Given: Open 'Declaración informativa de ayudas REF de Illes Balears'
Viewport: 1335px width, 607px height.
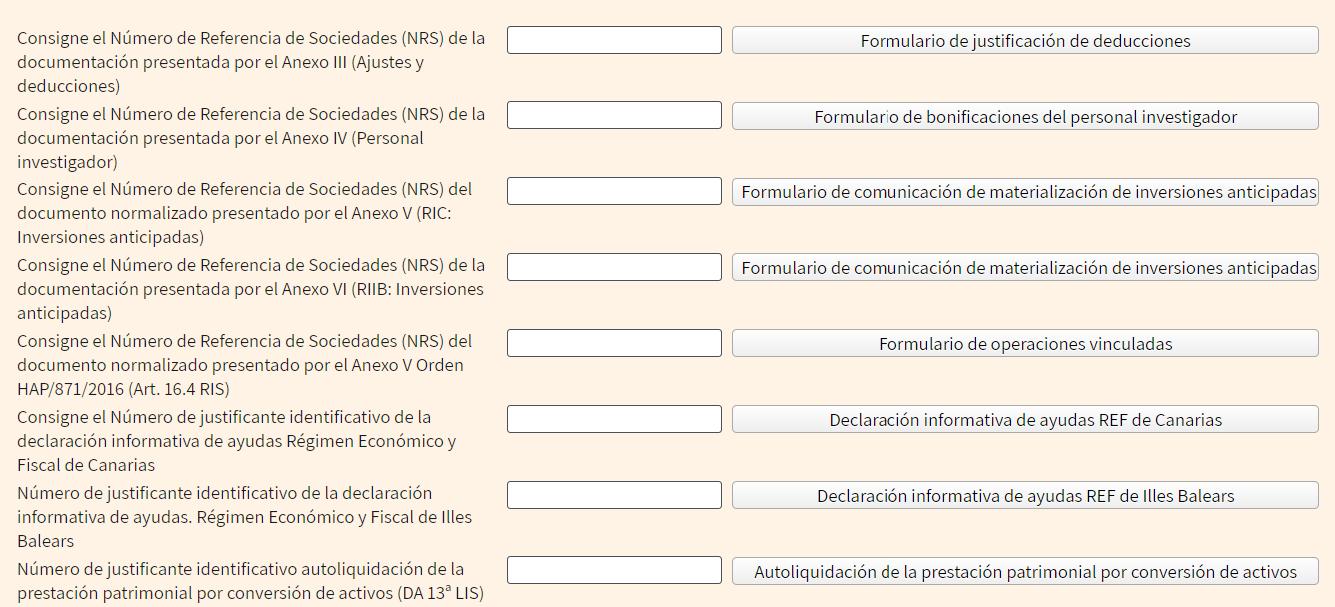Looking at the screenshot, I should (x=1025, y=496).
